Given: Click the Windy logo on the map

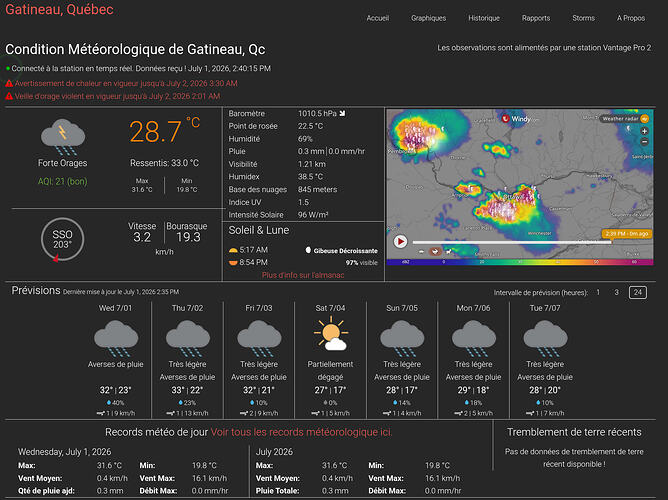Looking at the screenshot, I should click(x=518, y=119).
